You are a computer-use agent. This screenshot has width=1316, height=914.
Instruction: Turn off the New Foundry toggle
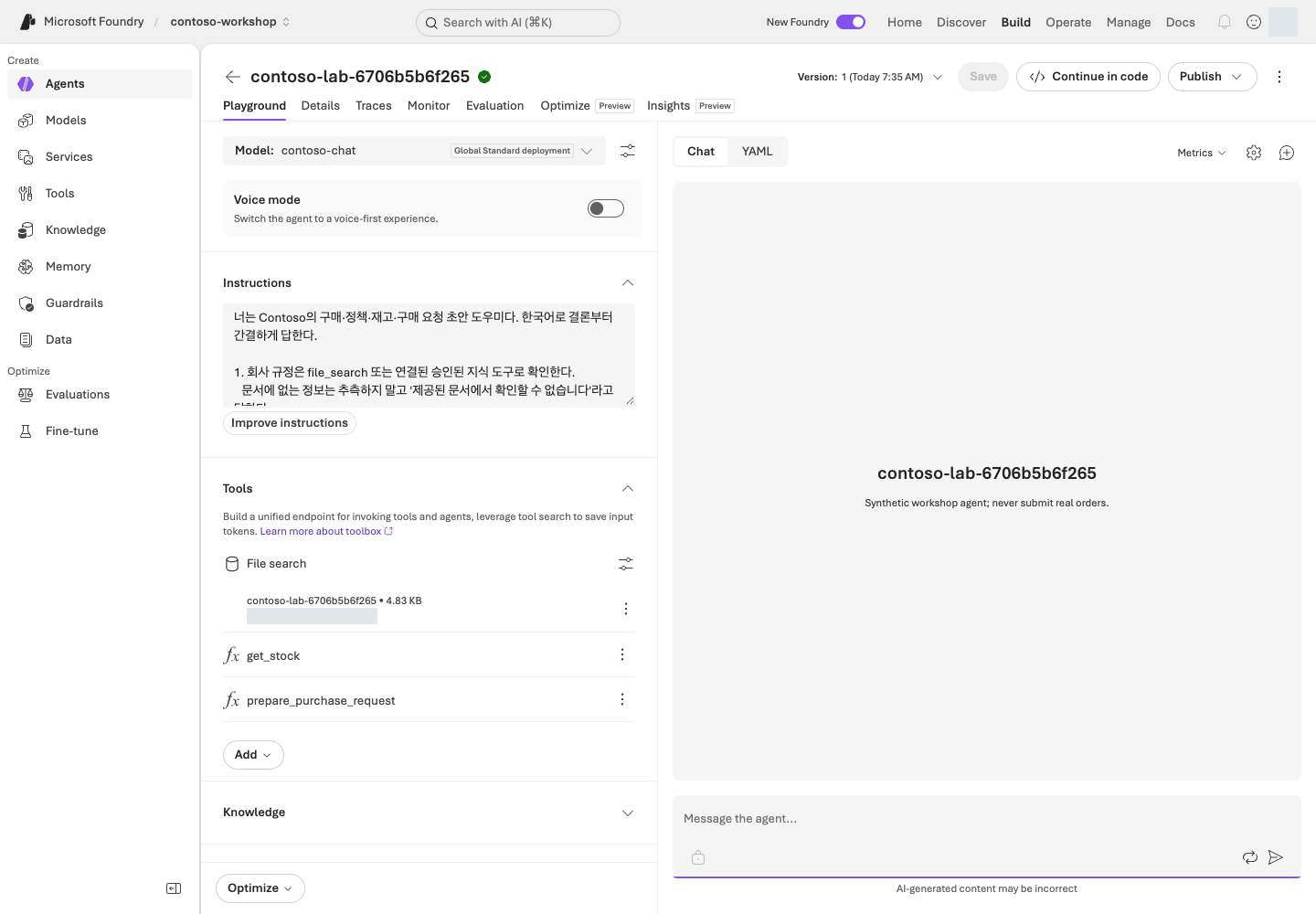851,22
